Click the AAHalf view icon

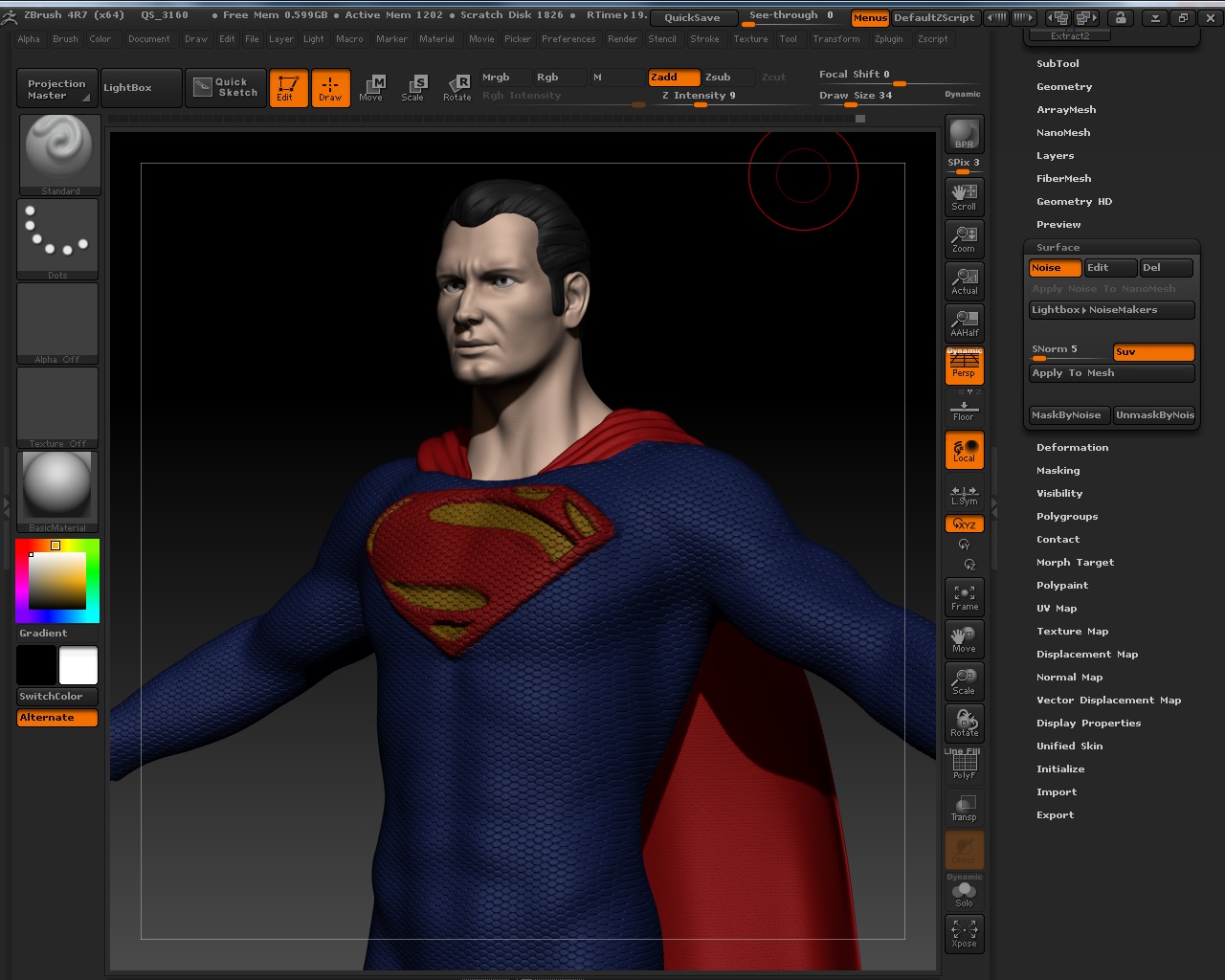(964, 323)
